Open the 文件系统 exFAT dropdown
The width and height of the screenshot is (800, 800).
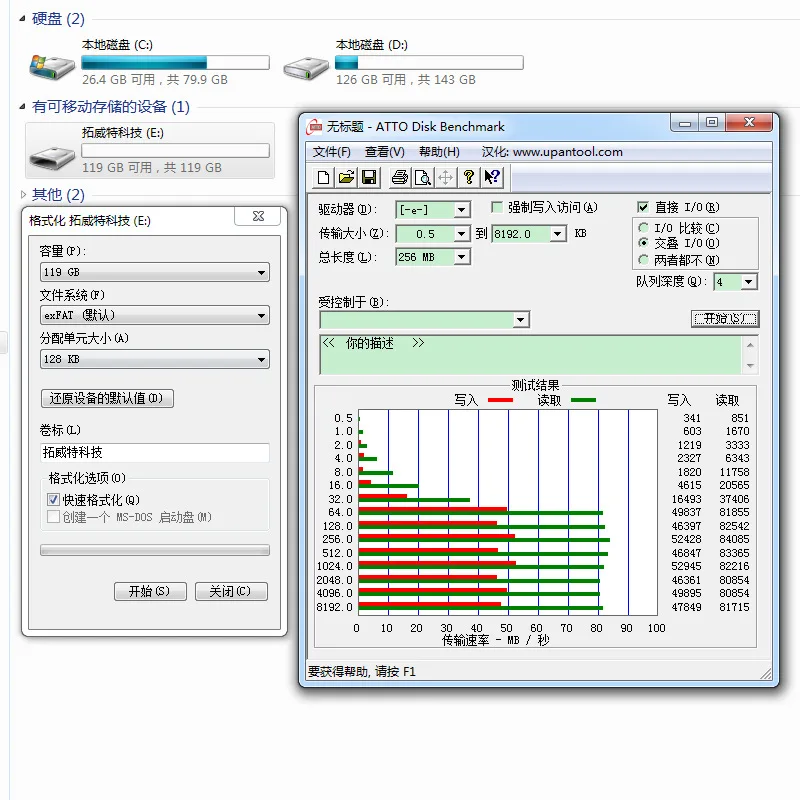[155, 315]
